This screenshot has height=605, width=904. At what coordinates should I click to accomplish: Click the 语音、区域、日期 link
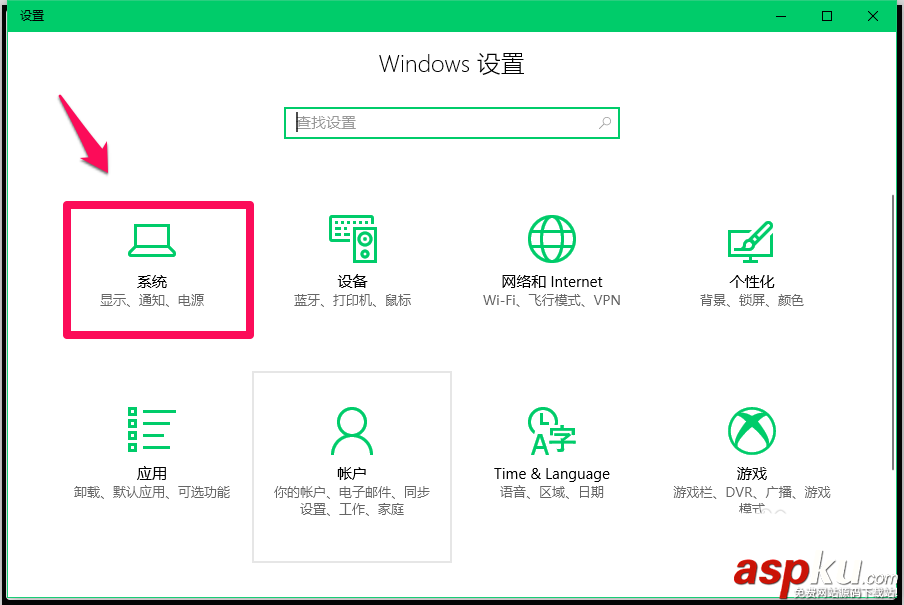551,492
